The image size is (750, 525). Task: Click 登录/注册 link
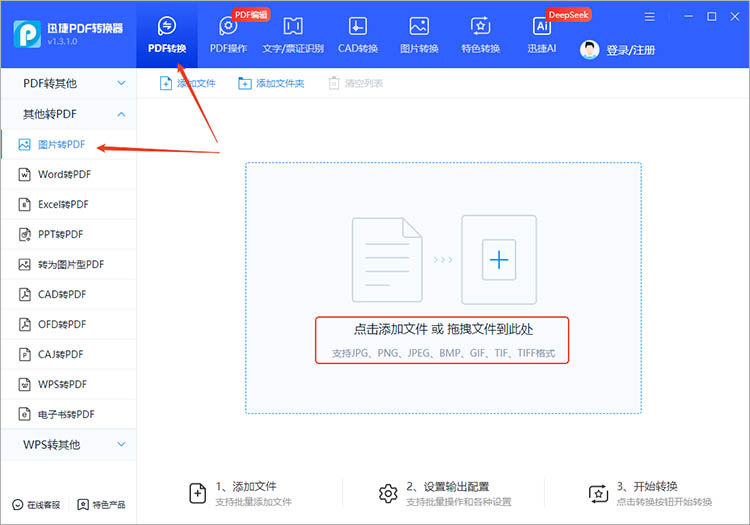(630, 50)
